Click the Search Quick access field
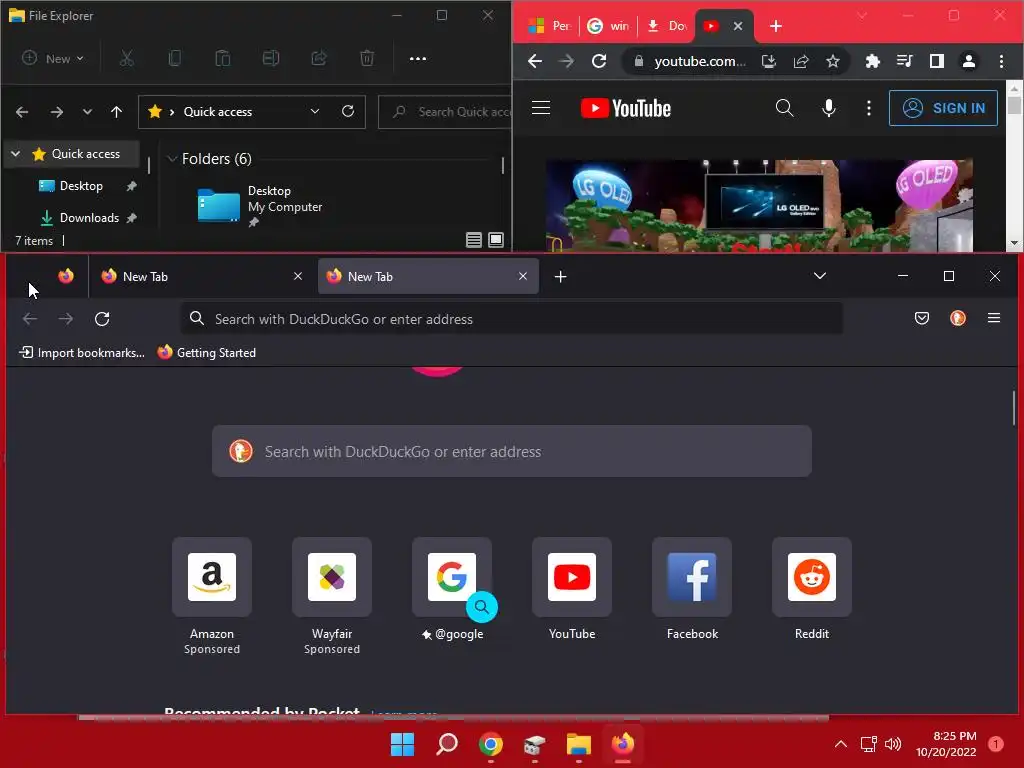The height and width of the screenshot is (768, 1024). (445, 112)
